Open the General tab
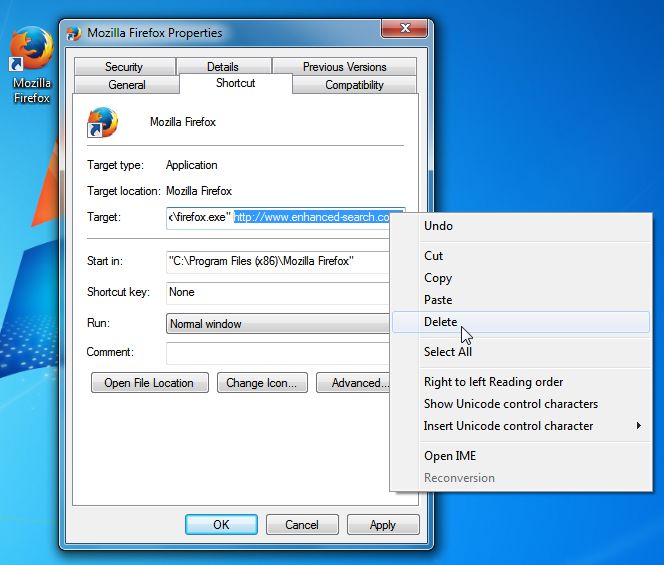 pos(127,85)
